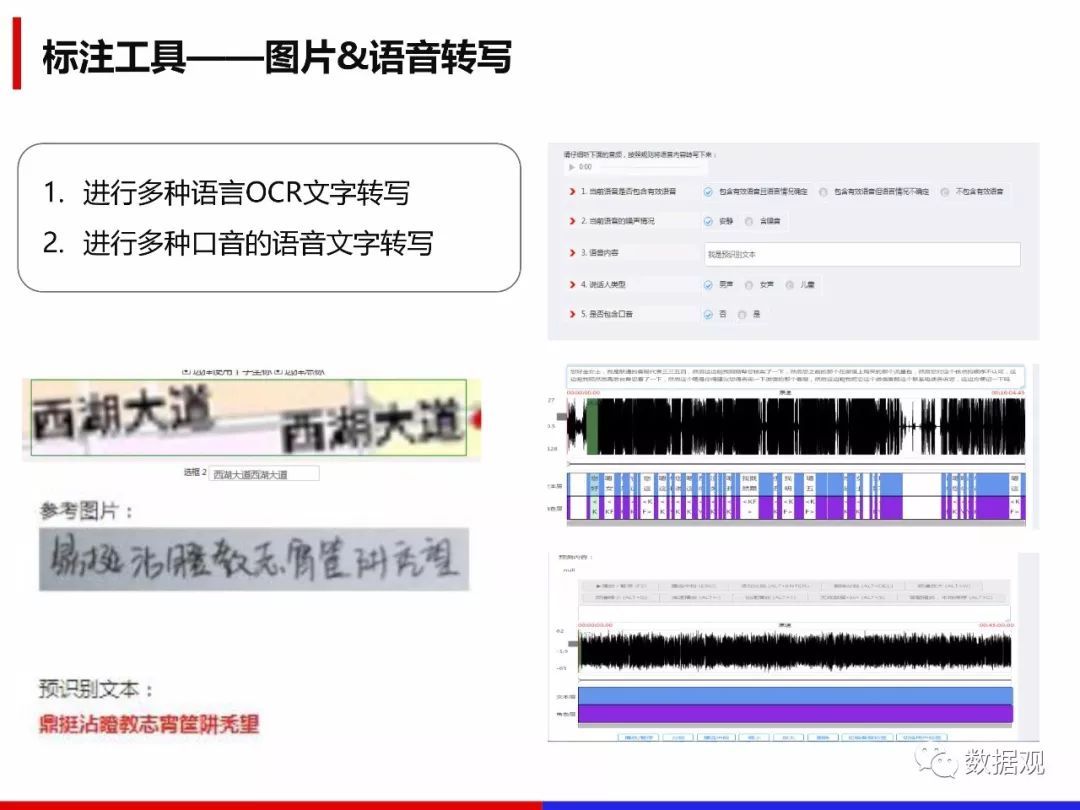Click the 参考图片 label
This screenshot has width=1080, height=810.
pos(87,511)
